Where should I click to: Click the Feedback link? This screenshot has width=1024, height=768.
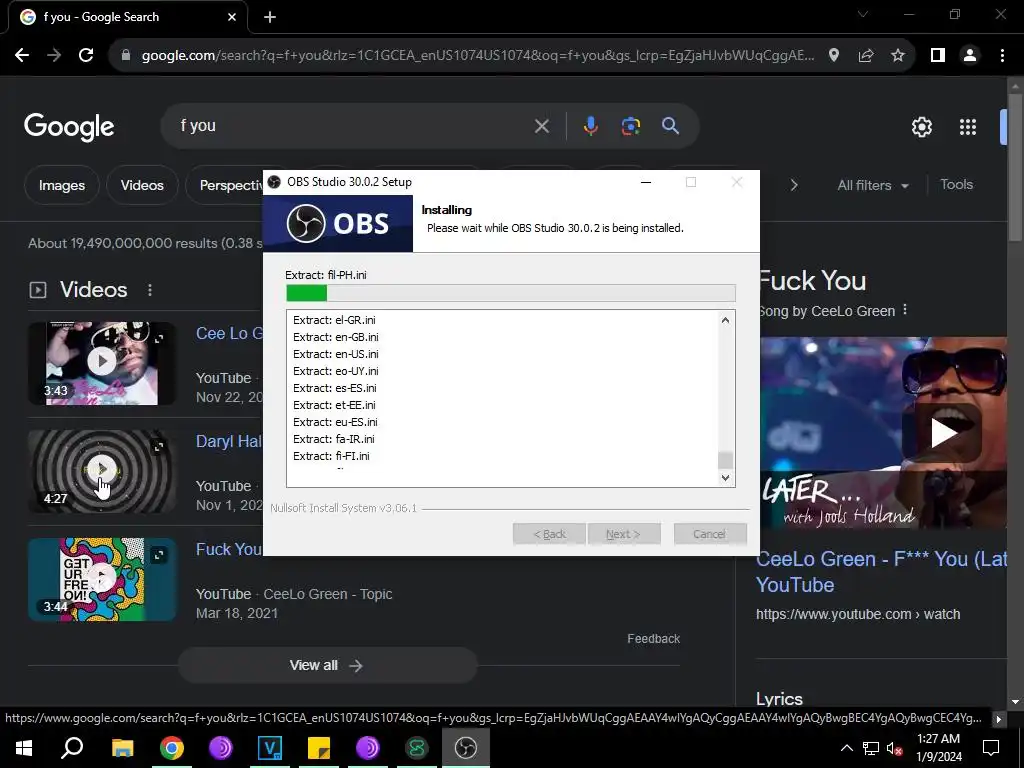(653, 639)
